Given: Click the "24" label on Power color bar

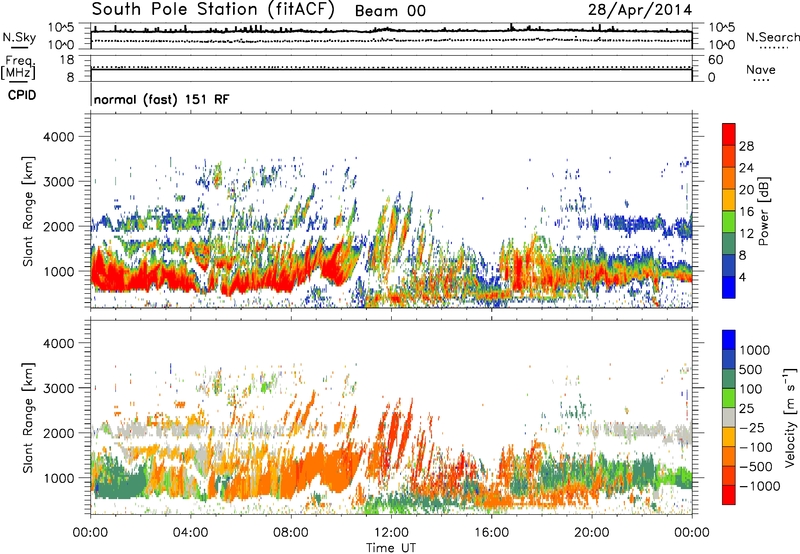Looking at the screenshot, I should (x=746, y=168).
